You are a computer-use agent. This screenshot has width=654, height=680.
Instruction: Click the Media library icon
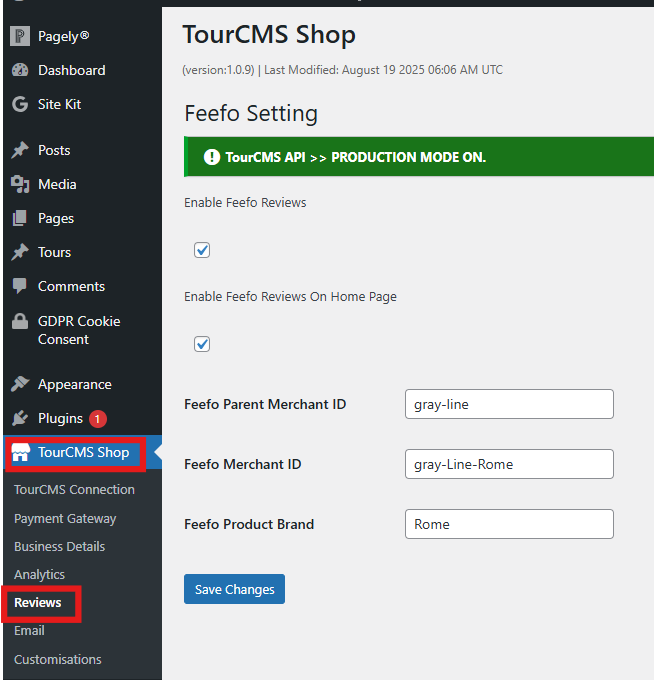pyautogui.click(x=20, y=184)
